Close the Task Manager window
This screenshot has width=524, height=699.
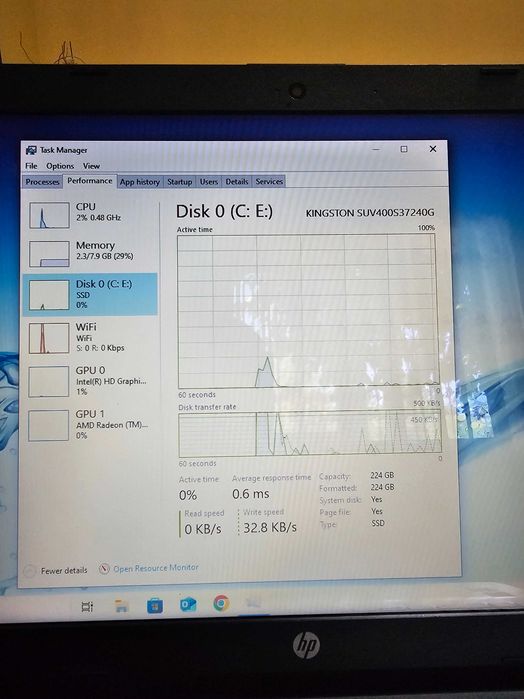pos(433,149)
